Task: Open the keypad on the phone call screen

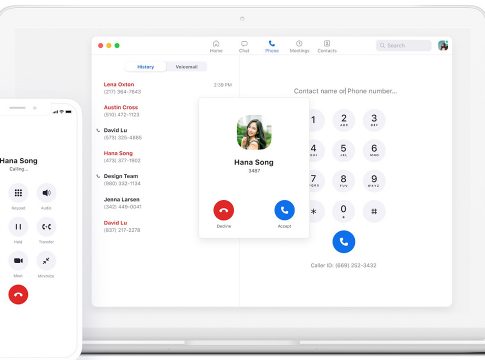Action: point(18,193)
